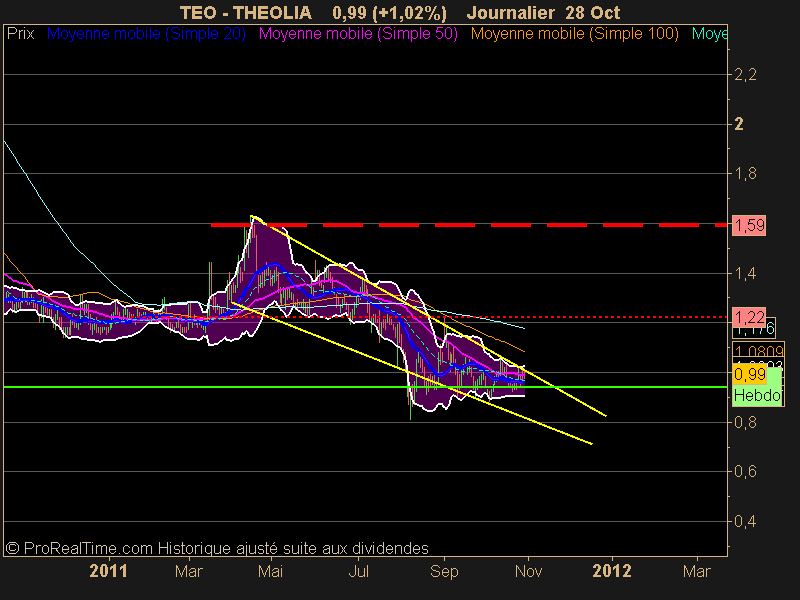The image size is (800, 600).
Task: Click the 'Journalier 28 Oct' timeframe label
Action: [543, 12]
